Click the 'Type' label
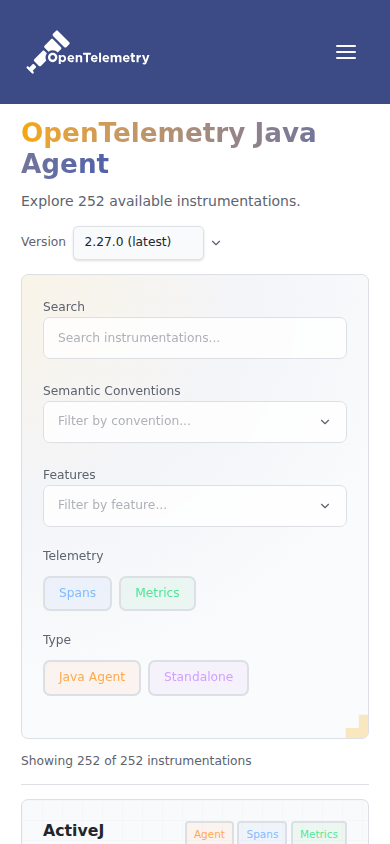 [x=57, y=640]
